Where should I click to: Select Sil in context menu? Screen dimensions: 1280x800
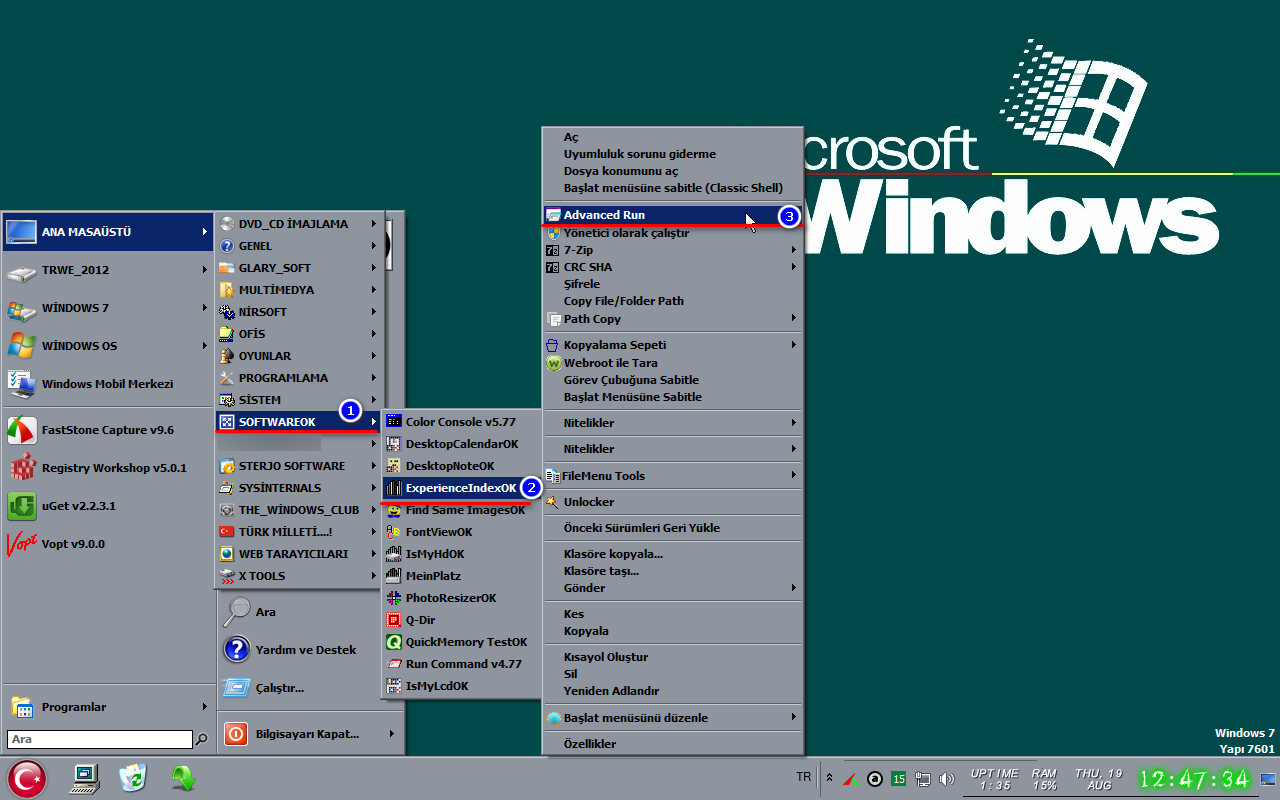click(673, 674)
